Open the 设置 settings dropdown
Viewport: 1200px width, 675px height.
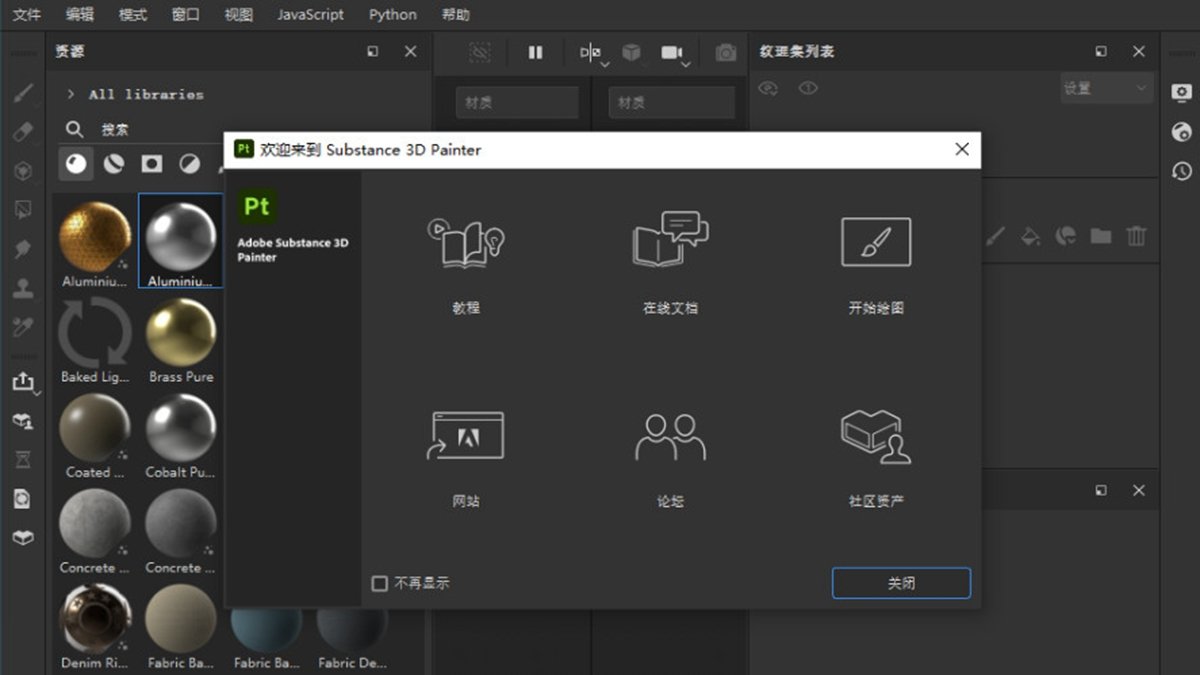tap(1106, 88)
